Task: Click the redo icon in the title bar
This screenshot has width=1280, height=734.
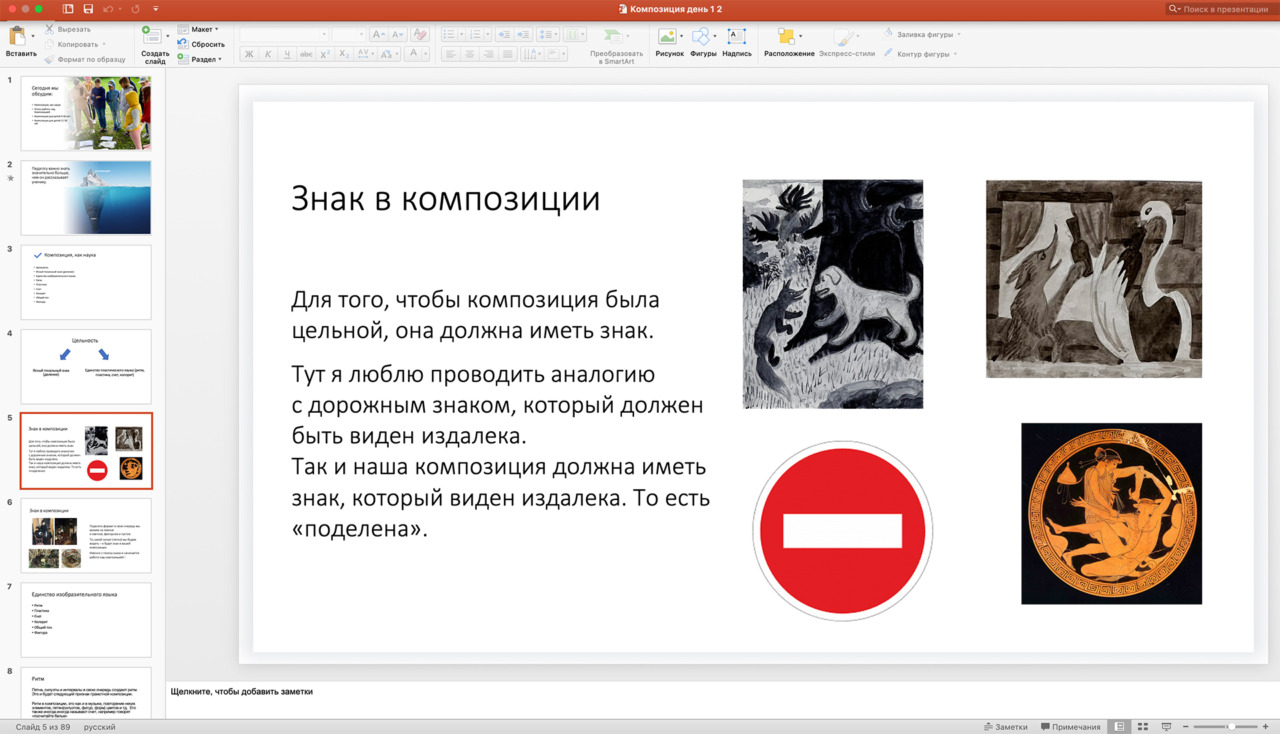Action: pyautogui.click(x=135, y=9)
